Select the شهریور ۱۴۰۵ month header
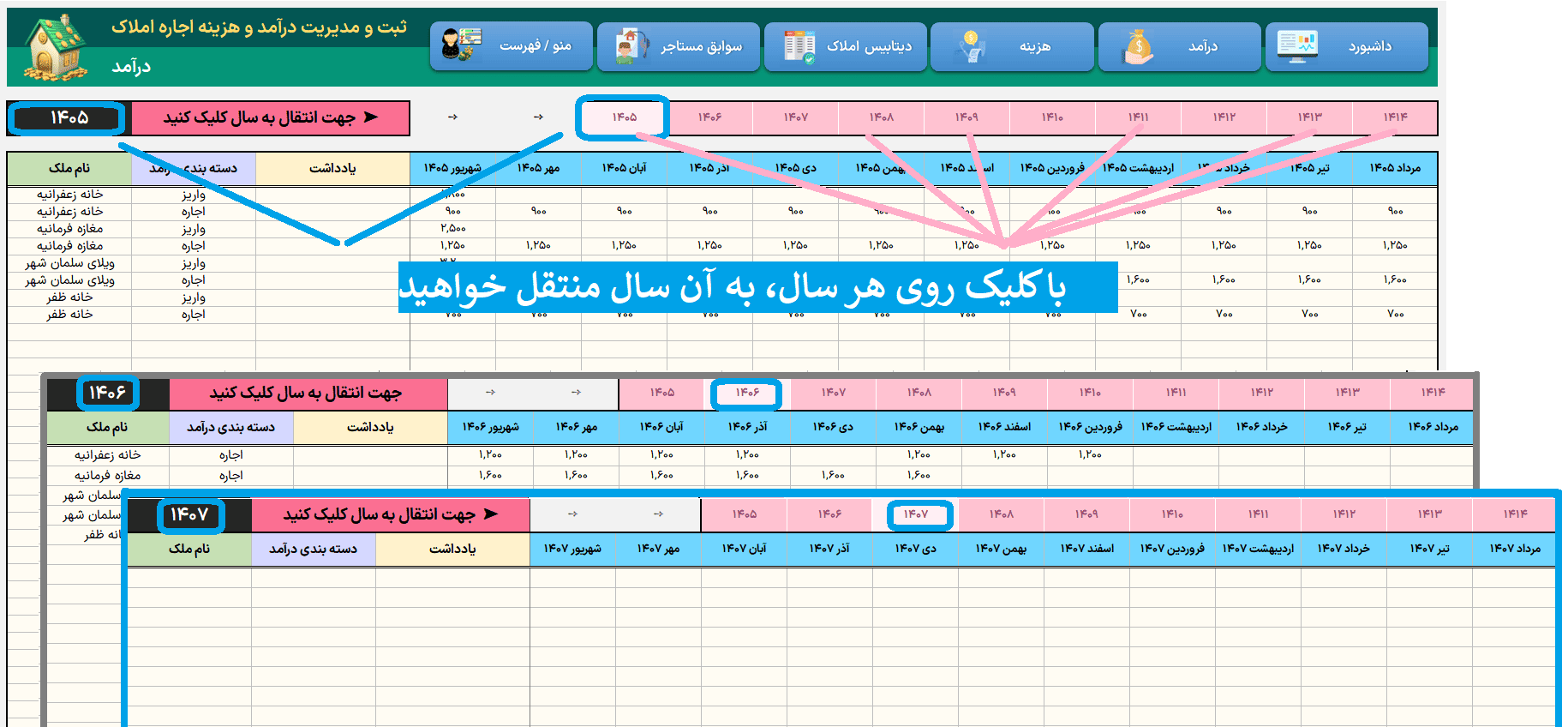Screen dimensions: 1568x727 452,168
